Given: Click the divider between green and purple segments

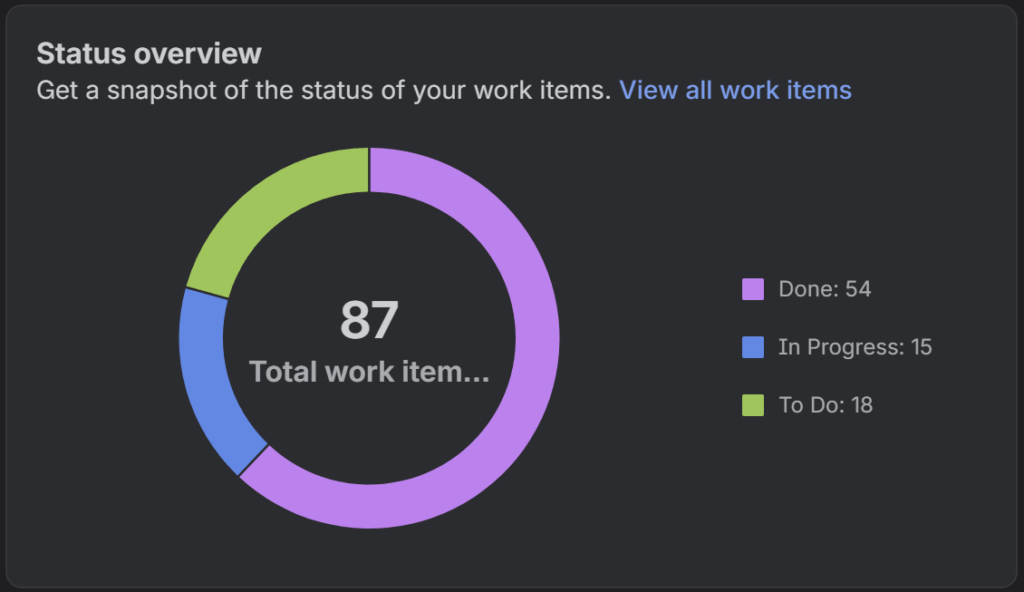Looking at the screenshot, I should (x=370, y=170).
